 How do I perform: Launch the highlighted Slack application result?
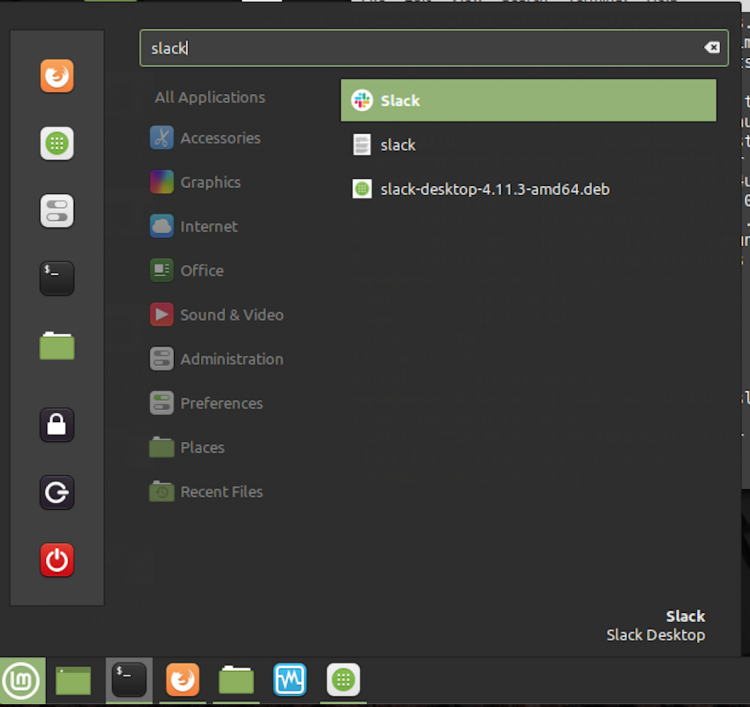pyautogui.click(x=529, y=100)
